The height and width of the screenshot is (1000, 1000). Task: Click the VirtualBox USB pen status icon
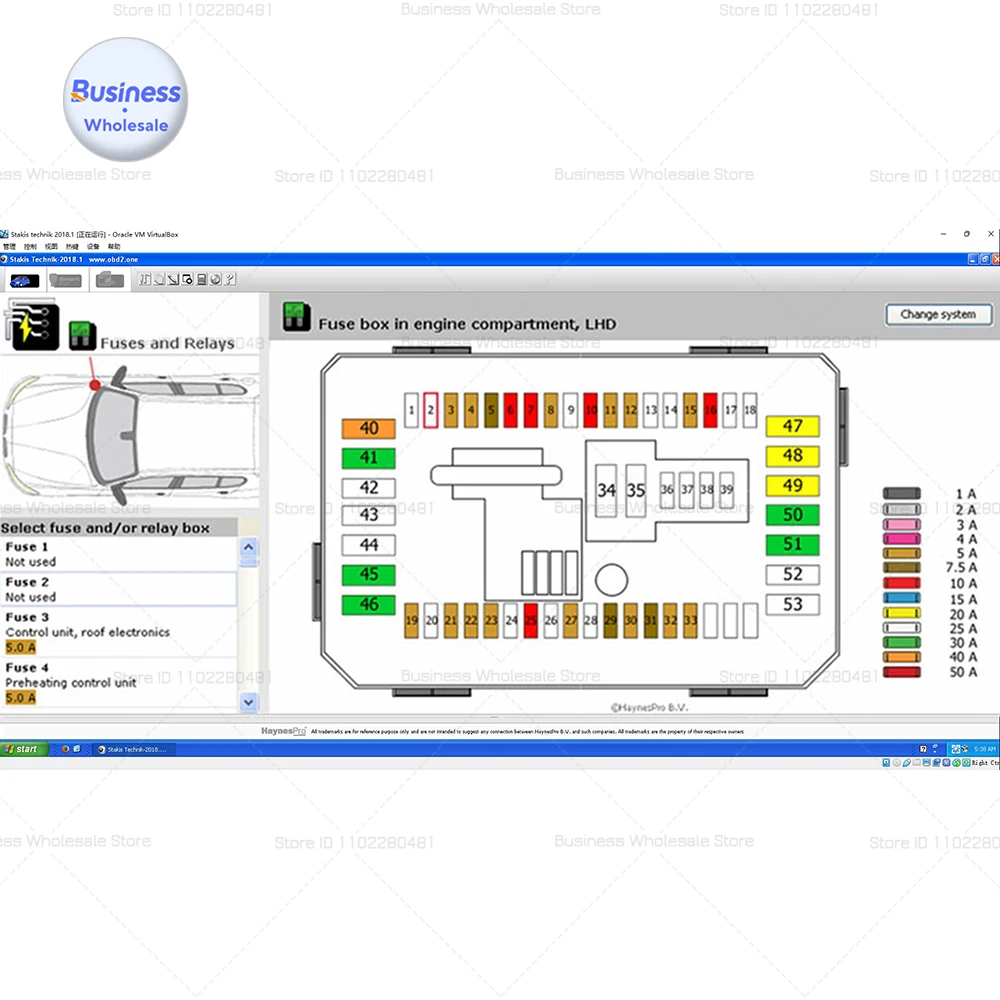coord(906,763)
